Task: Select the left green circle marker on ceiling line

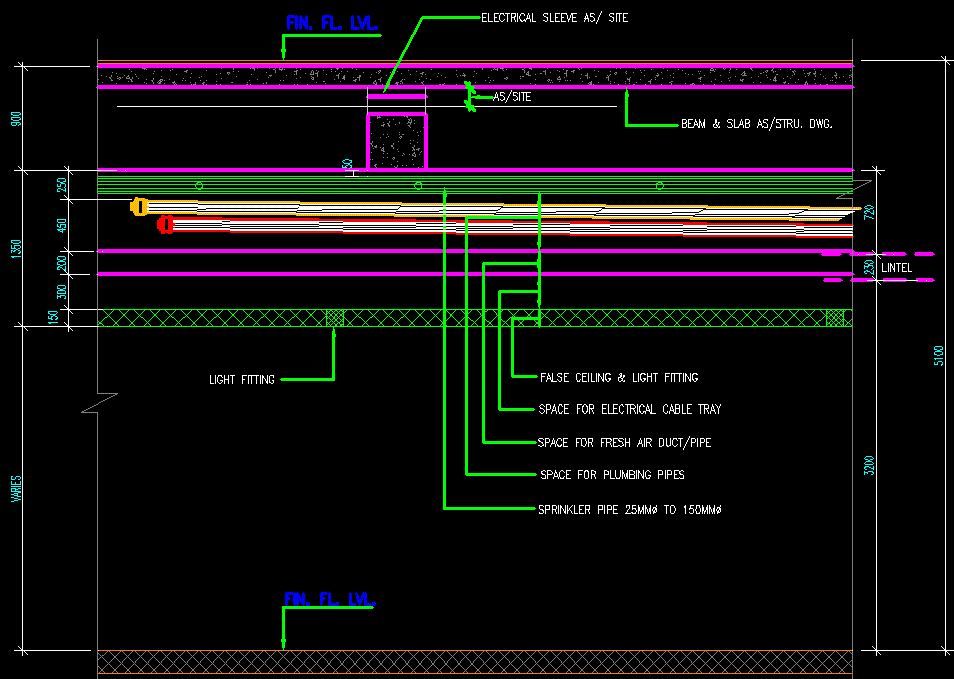Action: (x=197, y=184)
